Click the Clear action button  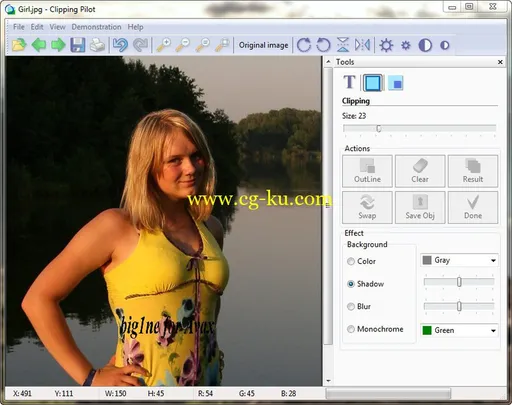coord(420,171)
